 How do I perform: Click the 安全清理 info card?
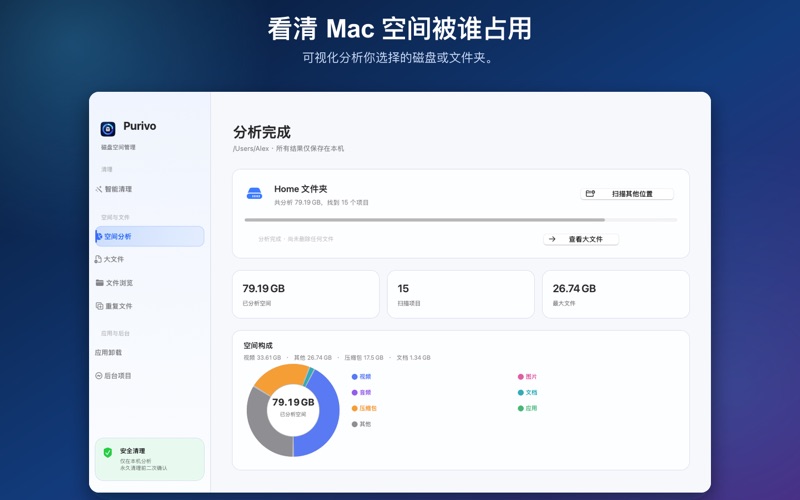click(x=149, y=459)
